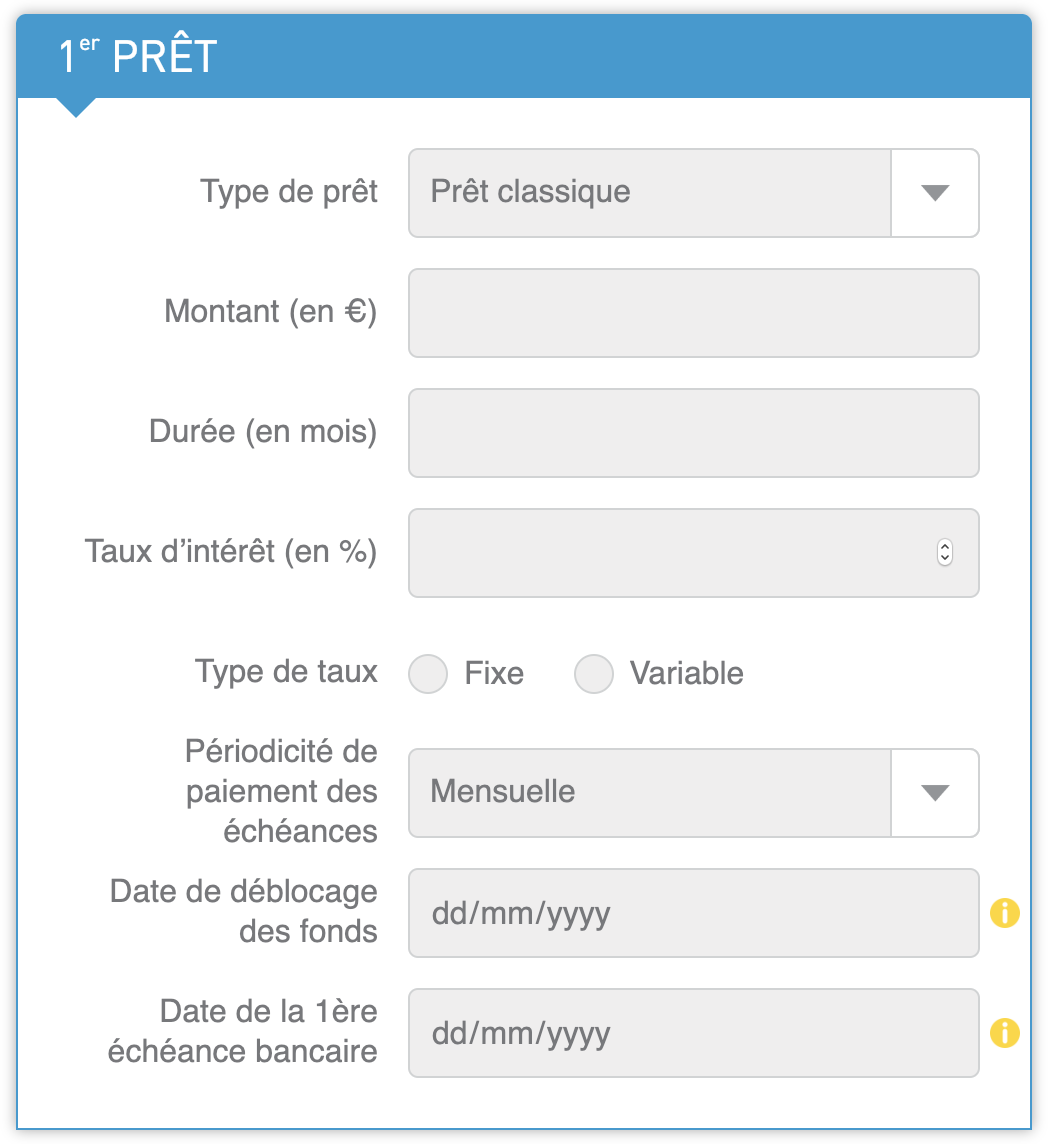Focus the Durée (en mois) field
The image size is (1054, 1144).
[694, 433]
